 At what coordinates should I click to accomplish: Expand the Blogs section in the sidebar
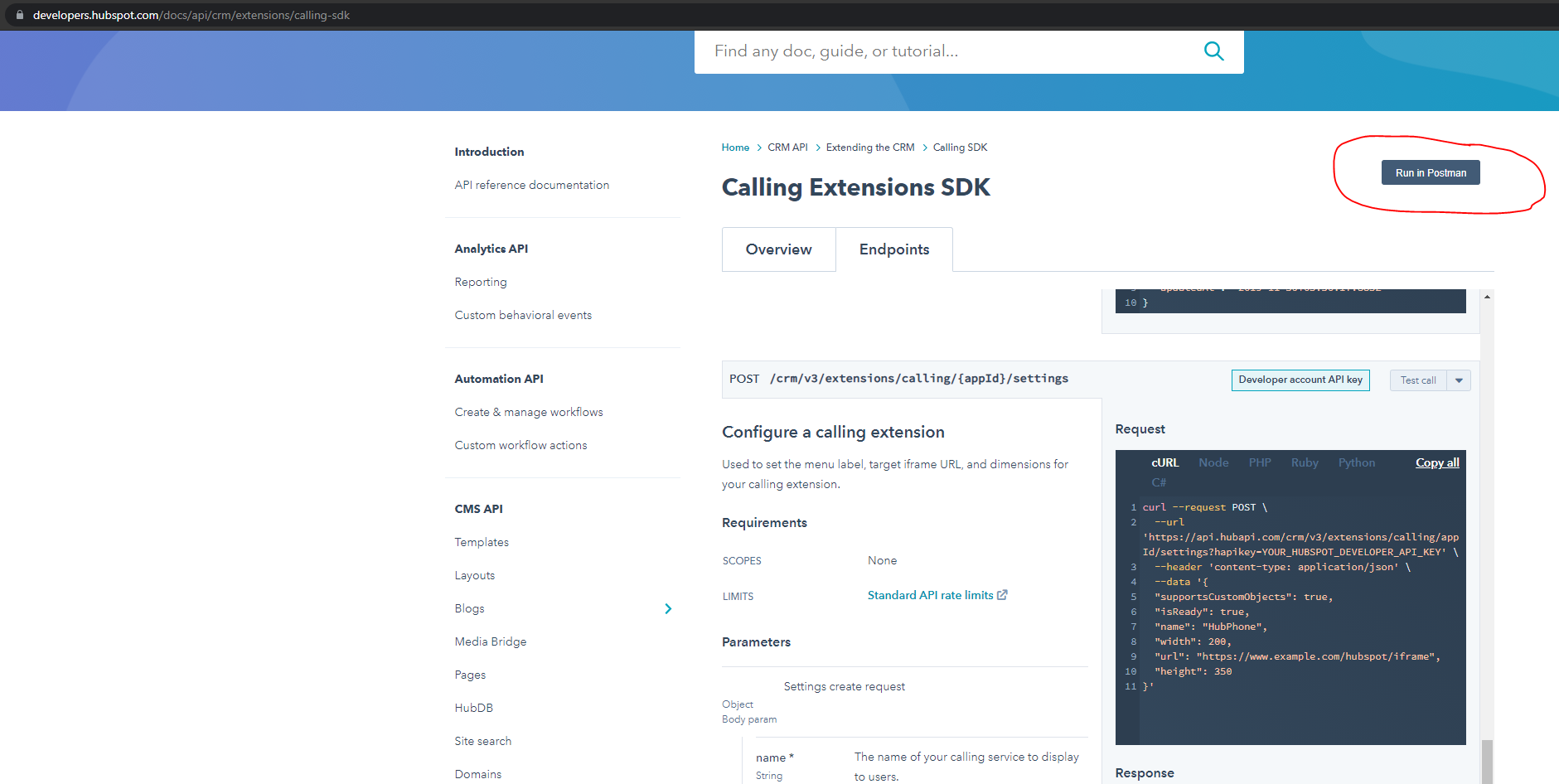[x=668, y=608]
